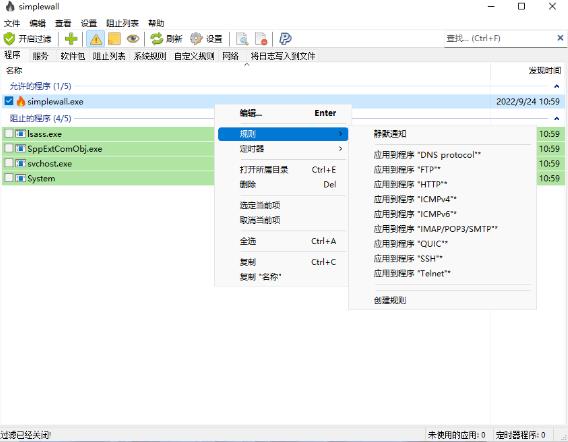The image size is (568, 442).
Task: Open the 帮助 menu
Action: point(156,24)
